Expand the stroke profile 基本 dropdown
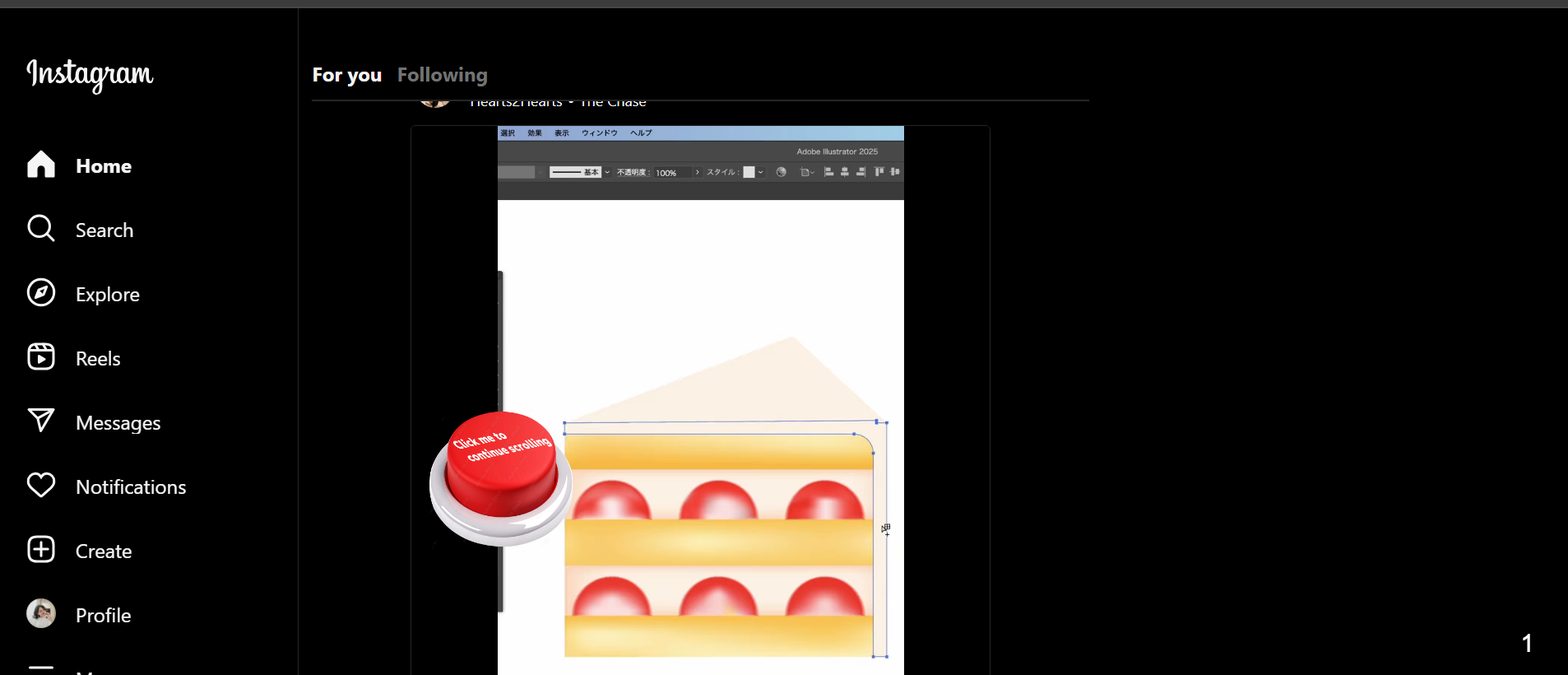1568x675 pixels. tap(607, 172)
